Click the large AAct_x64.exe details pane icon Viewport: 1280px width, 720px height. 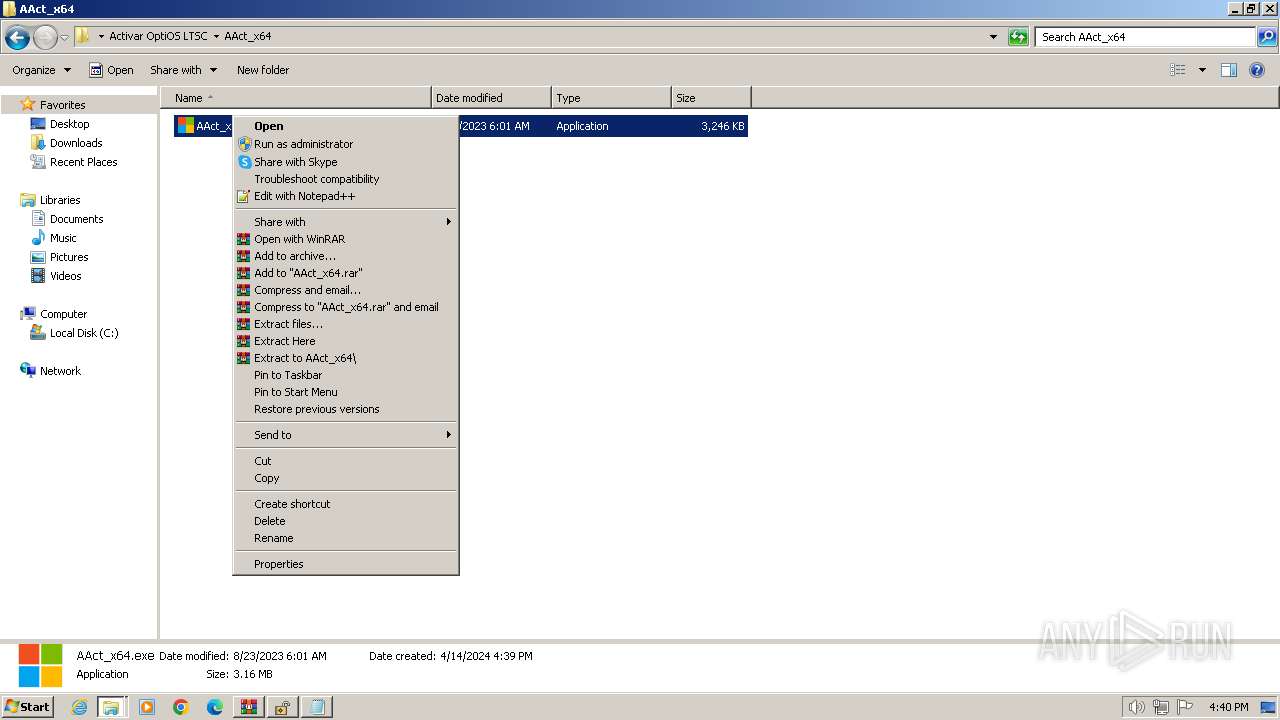(x=40, y=665)
